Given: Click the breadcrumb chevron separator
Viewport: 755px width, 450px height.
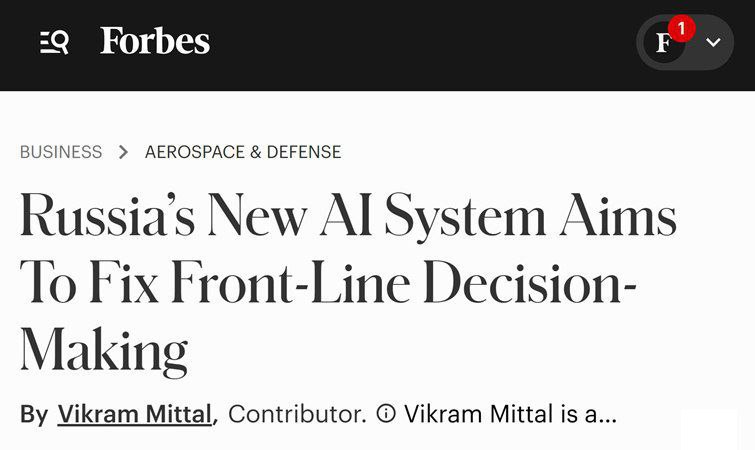Looking at the screenshot, I should pos(124,152).
